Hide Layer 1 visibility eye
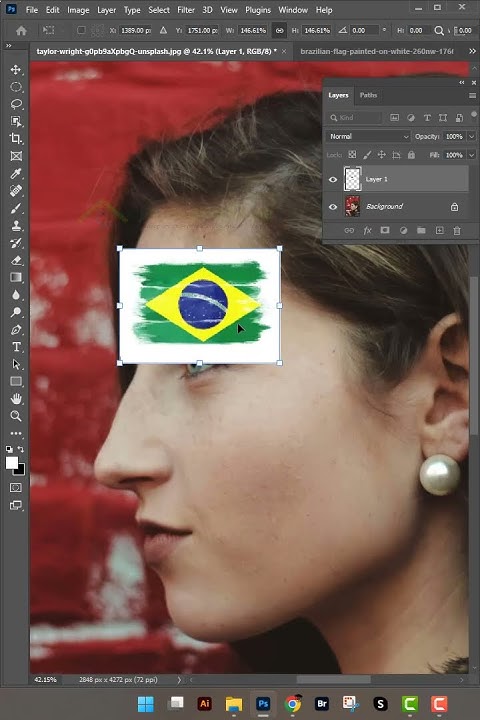This screenshot has width=480, height=720. [x=333, y=180]
